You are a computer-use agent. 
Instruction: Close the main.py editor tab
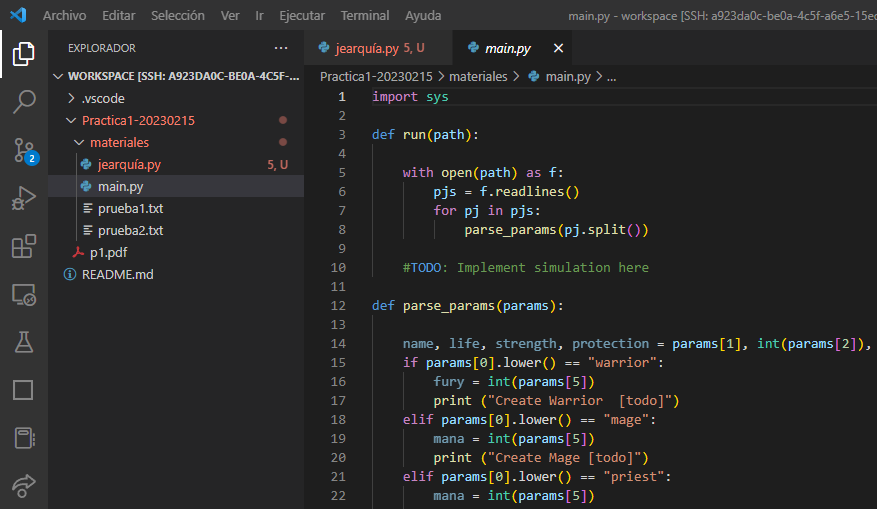(558, 48)
